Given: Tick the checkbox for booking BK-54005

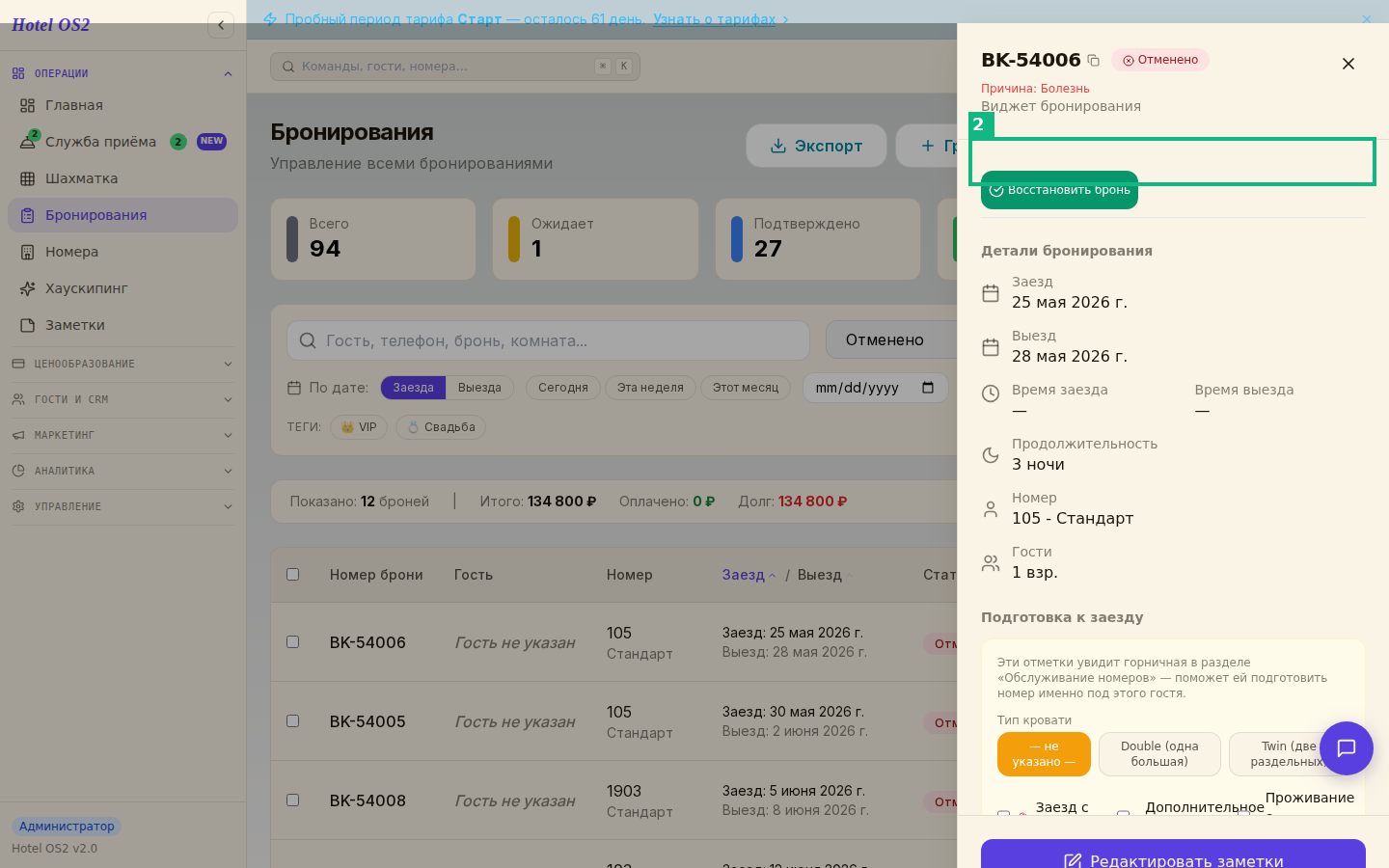Looking at the screenshot, I should (x=293, y=721).
